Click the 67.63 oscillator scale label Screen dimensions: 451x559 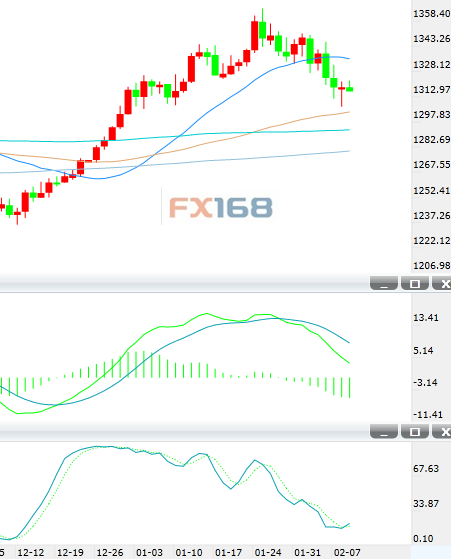pos(426,468)
